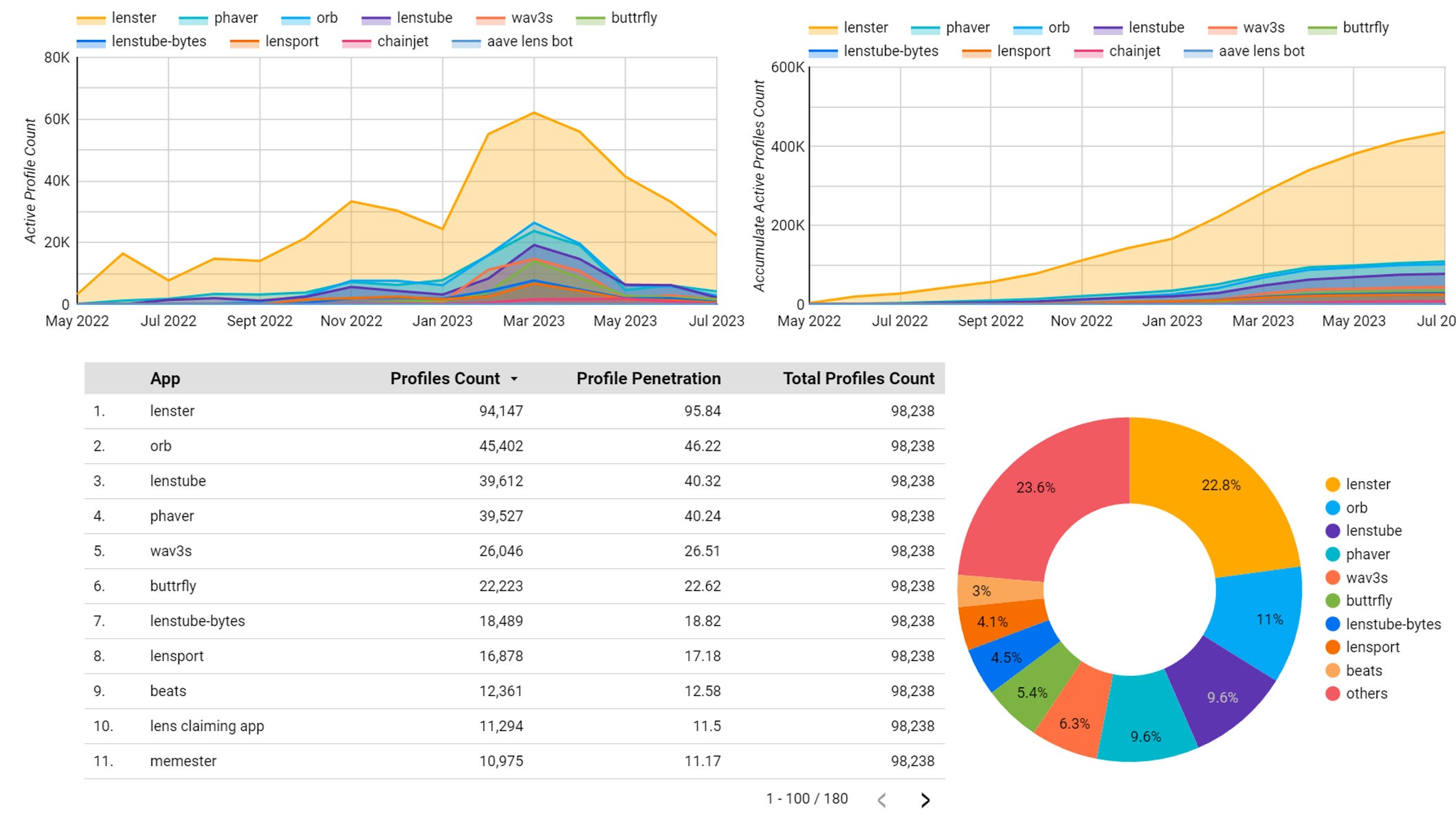Go to next table page arrow
The image size is (1456, 819).
(925, 800)
